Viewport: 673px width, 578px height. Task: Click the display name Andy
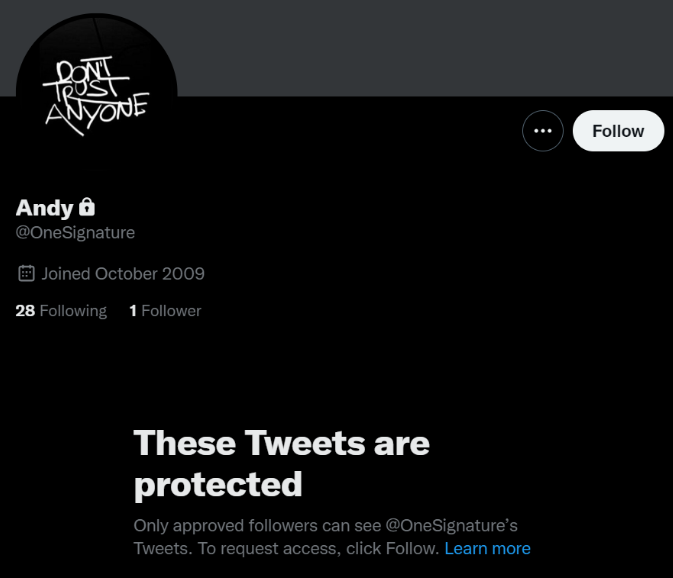[45, 208]
